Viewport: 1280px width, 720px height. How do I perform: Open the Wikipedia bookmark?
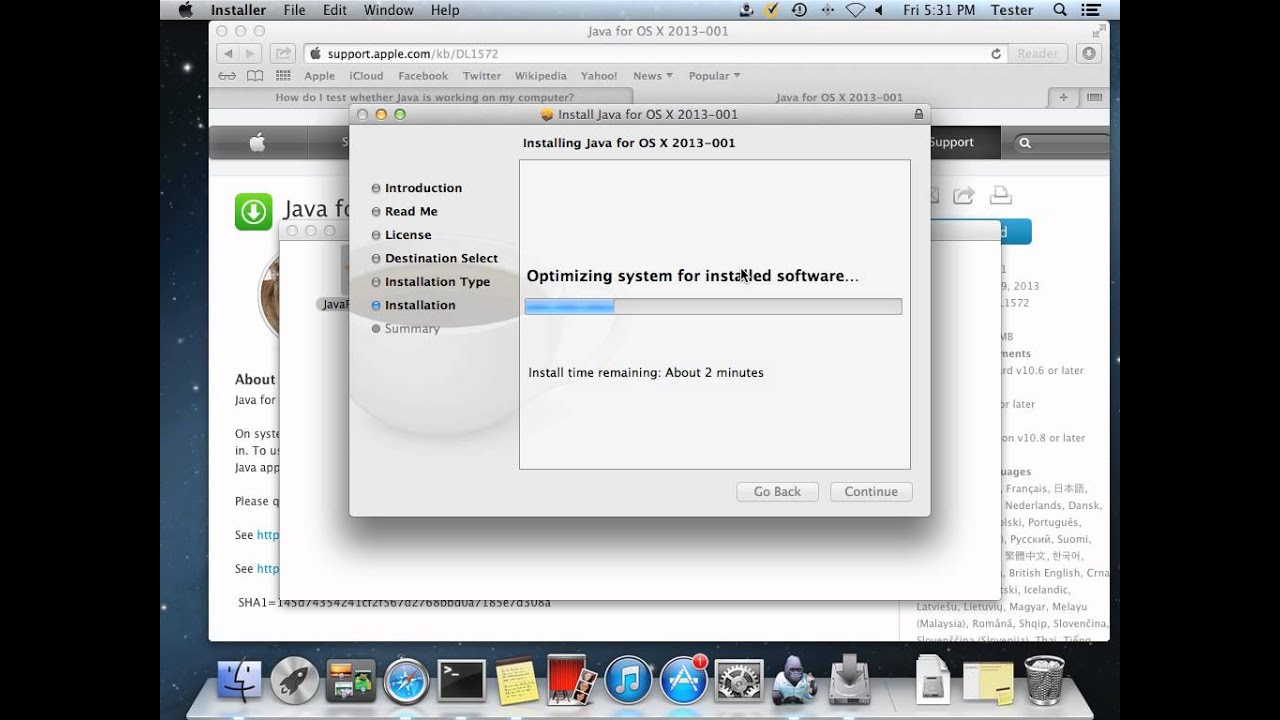541,76
